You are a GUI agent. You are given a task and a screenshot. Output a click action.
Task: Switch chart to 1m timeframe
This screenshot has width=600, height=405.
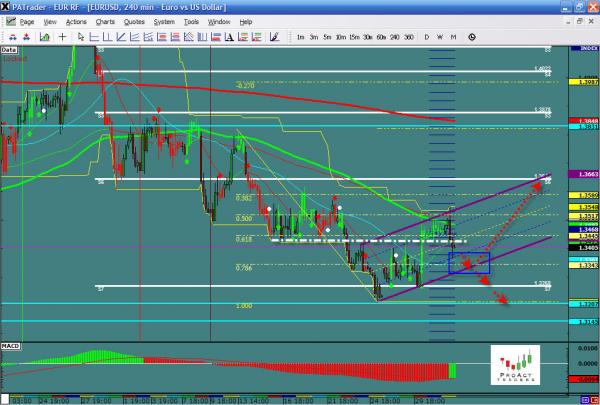click(302, 37)
